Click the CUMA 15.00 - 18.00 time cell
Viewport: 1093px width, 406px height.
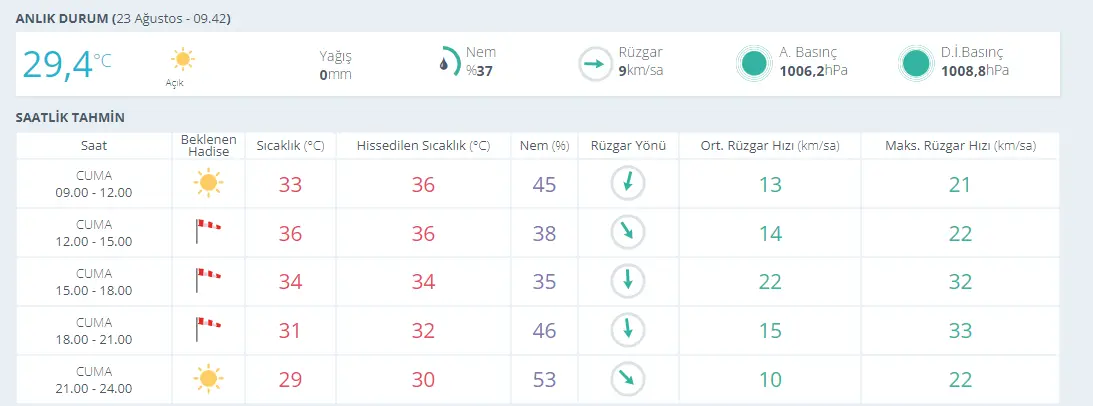coord(94,281)
